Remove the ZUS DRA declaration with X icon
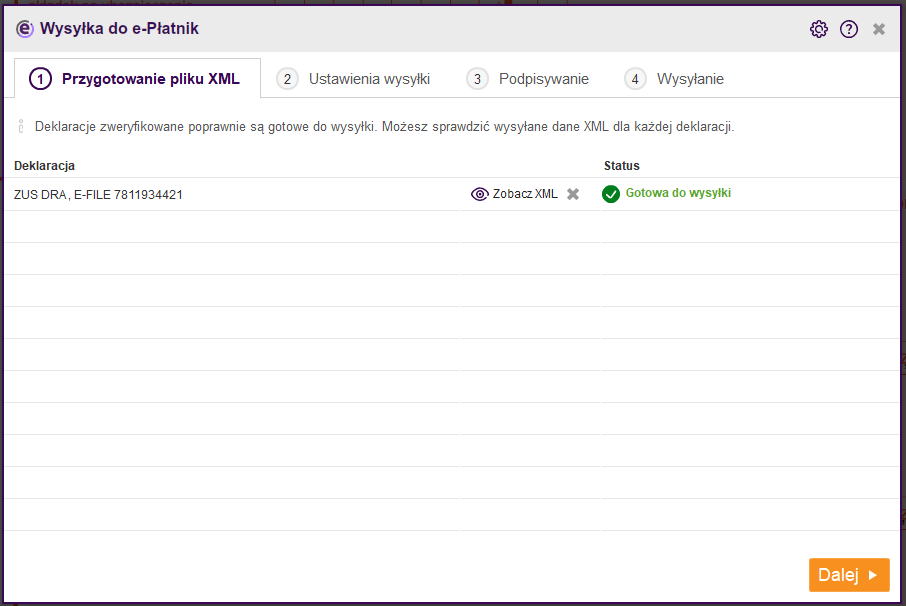The width and height of the screenshot is (906, 606). click(x=573, y=194)
